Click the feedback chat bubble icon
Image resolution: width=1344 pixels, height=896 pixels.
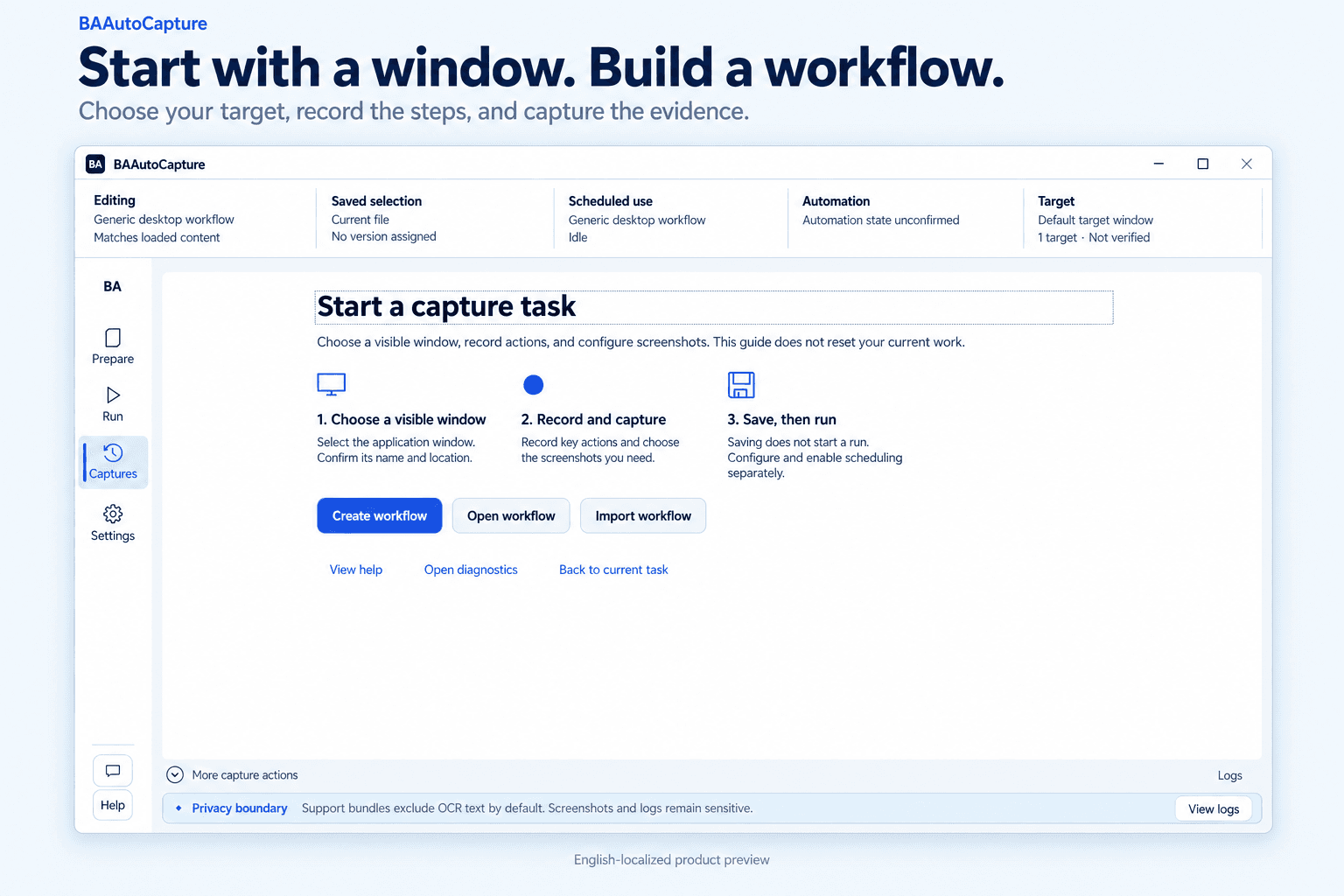click(113, 771)
